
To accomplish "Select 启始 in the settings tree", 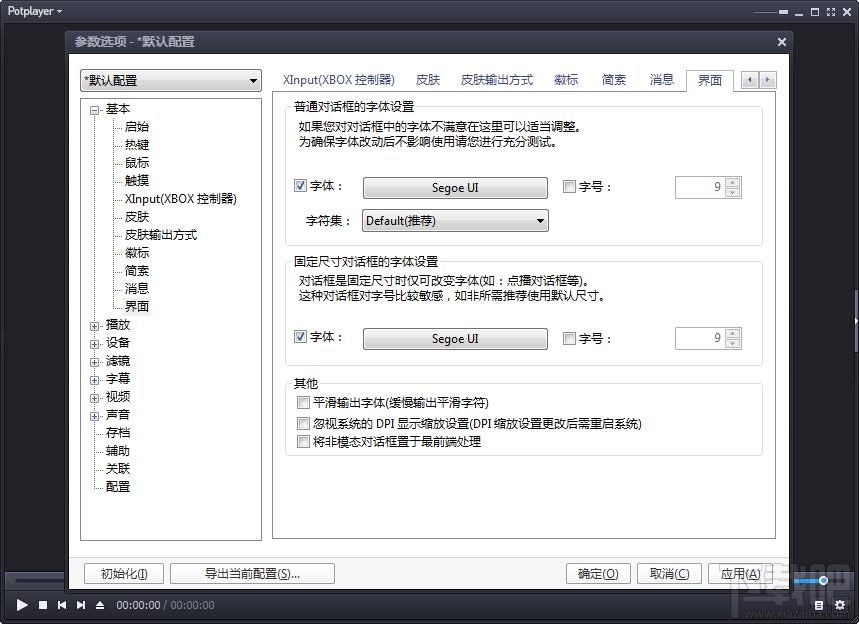I will (136, 127).
